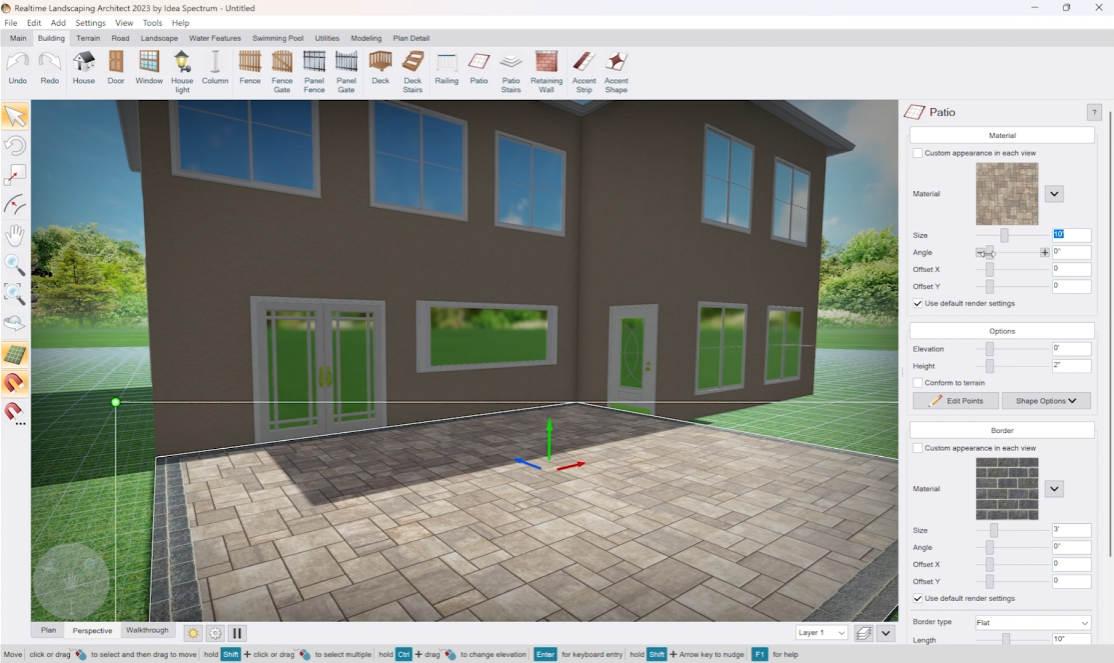Enable Conform to terrain
The width and height of the screenshot is (1114, 663).
click(x=917, y=382)
